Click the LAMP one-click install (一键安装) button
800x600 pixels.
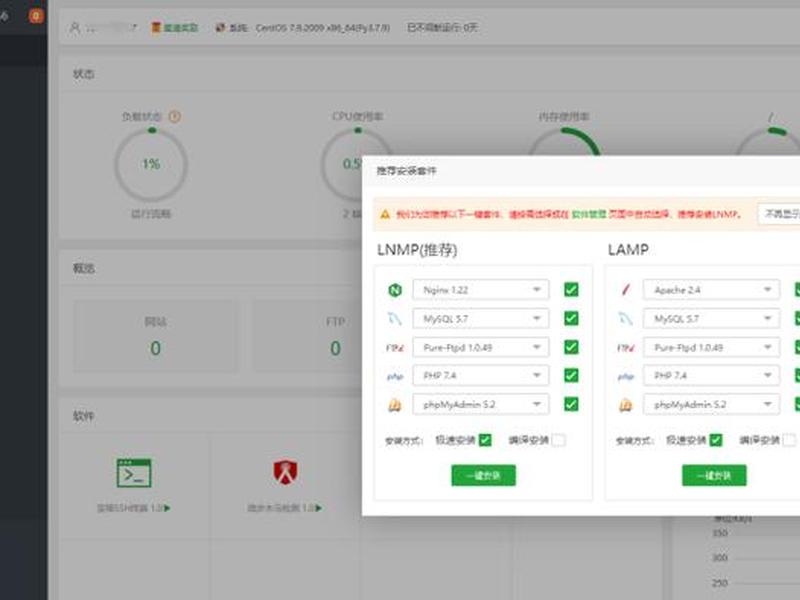pos(714,476)
